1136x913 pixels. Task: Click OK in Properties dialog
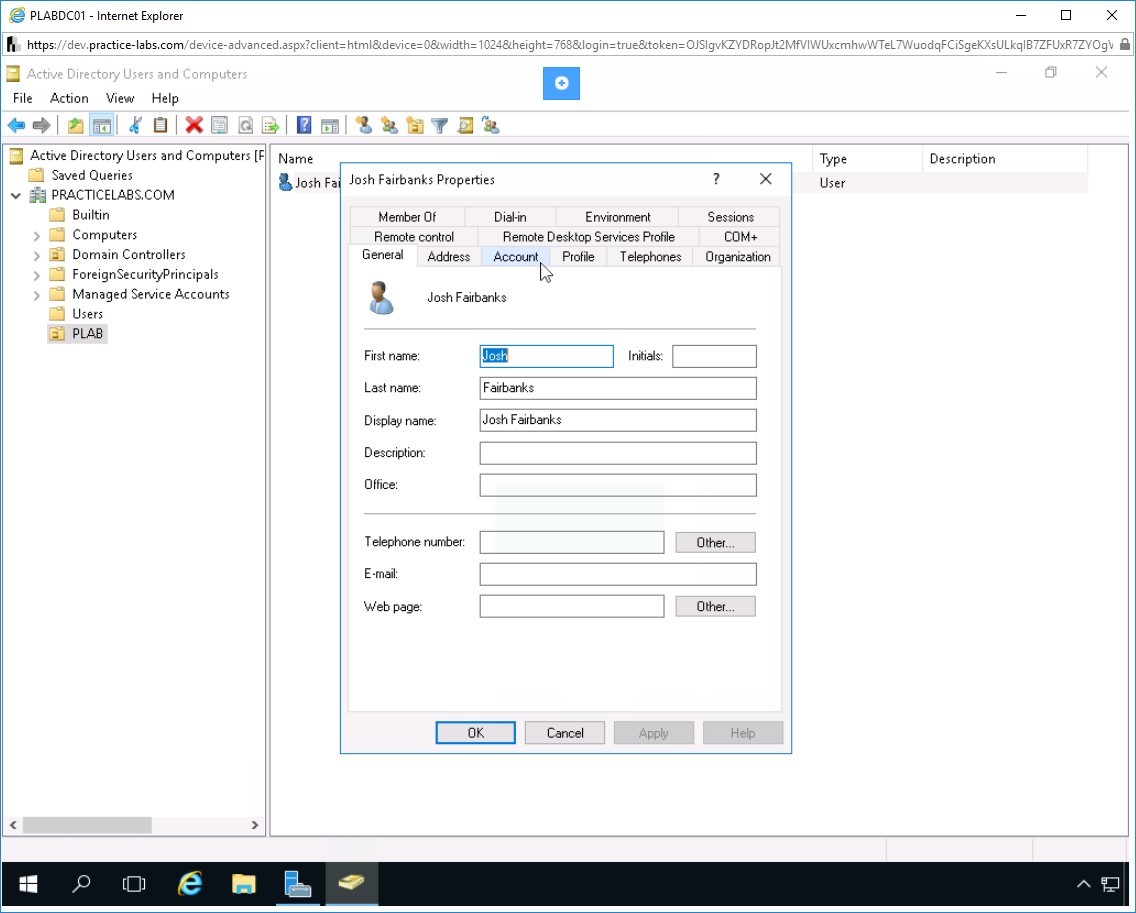tap(475, 733)
